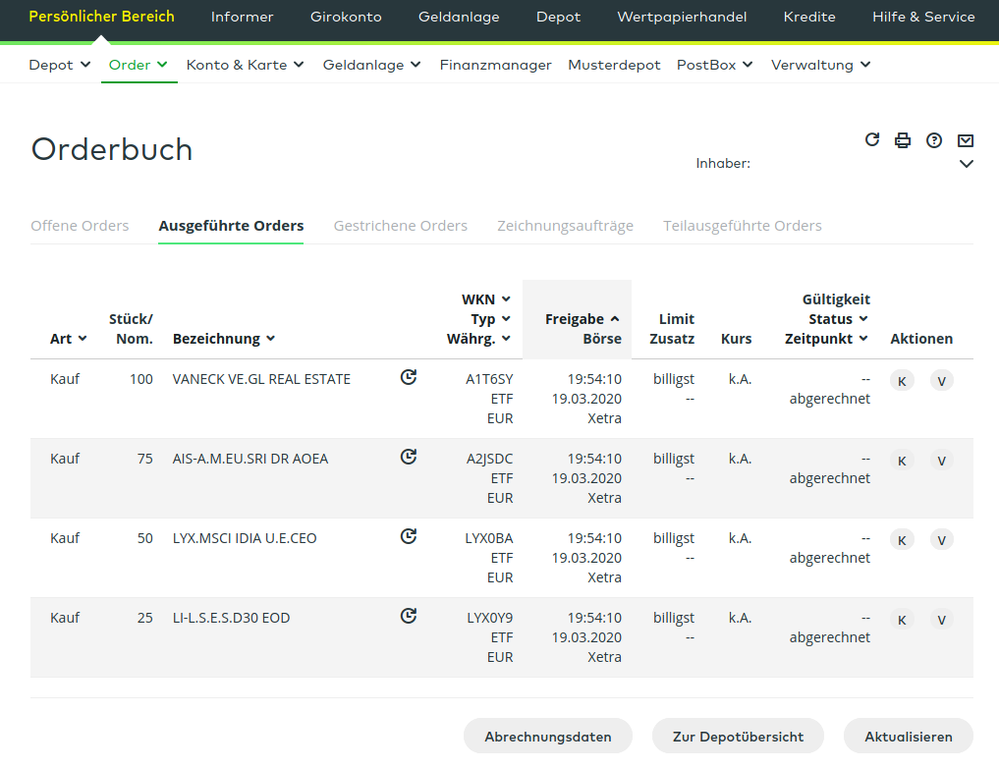Viewport: 999px width, 762px height.
Task: Click the Abrechnungsdaten button
Action: coord(548,736)
